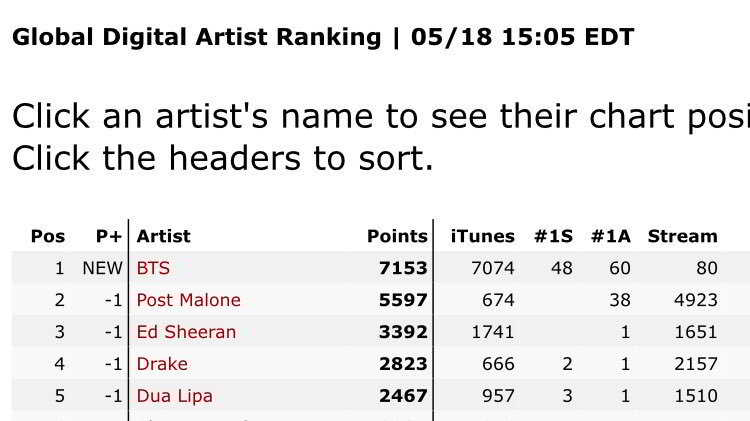Click the NEW indicator in BTS row
The width and height of the screenshot is (750, 421).
(102, 268)
